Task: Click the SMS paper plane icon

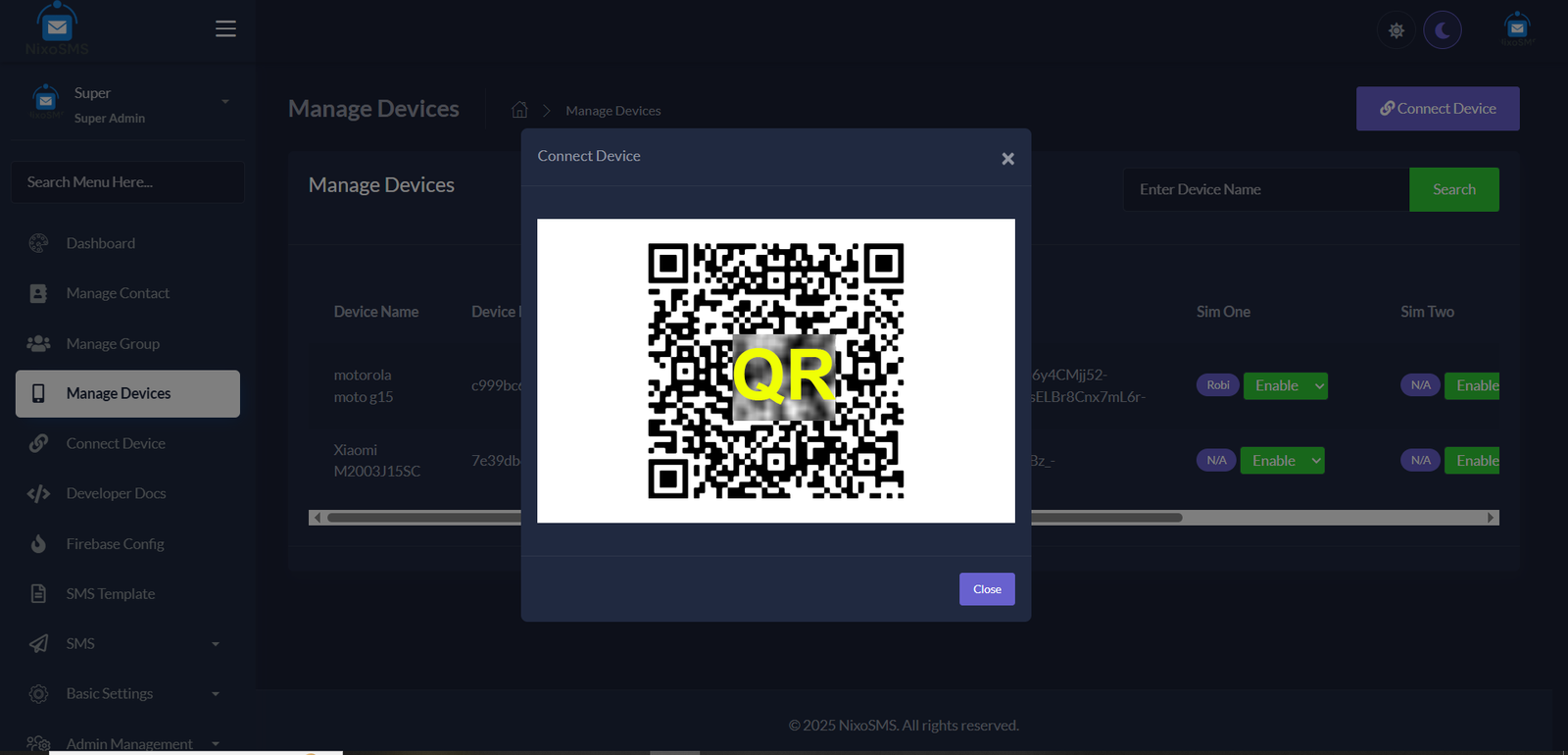Action: tap(38, 643)
